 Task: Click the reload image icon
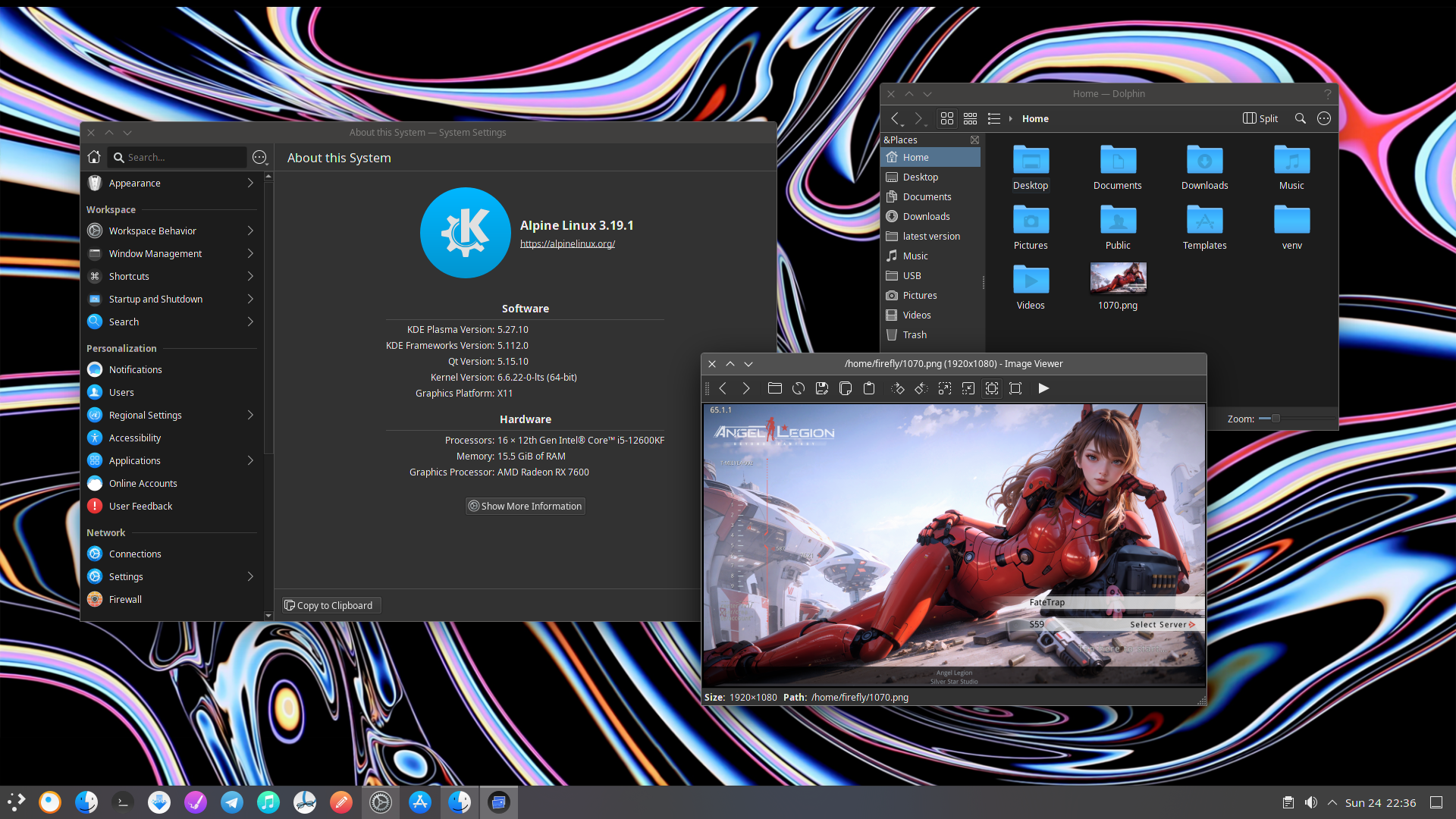(x=798, y=388)
